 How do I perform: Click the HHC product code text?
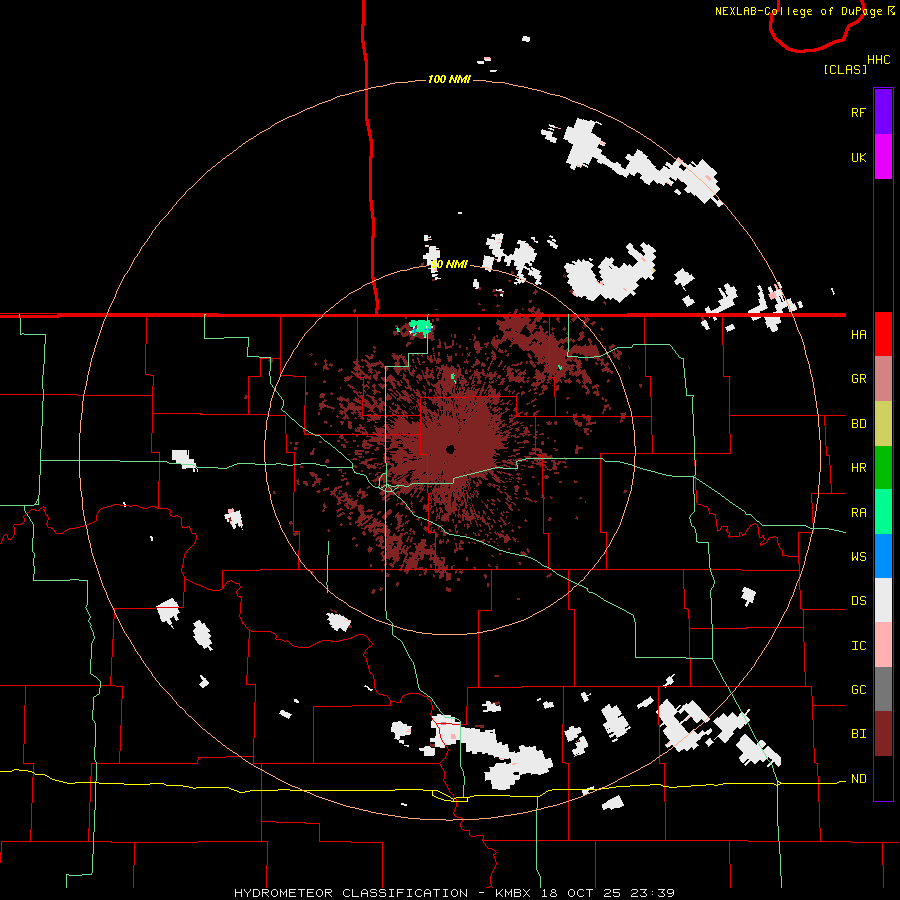coord(878,60)
